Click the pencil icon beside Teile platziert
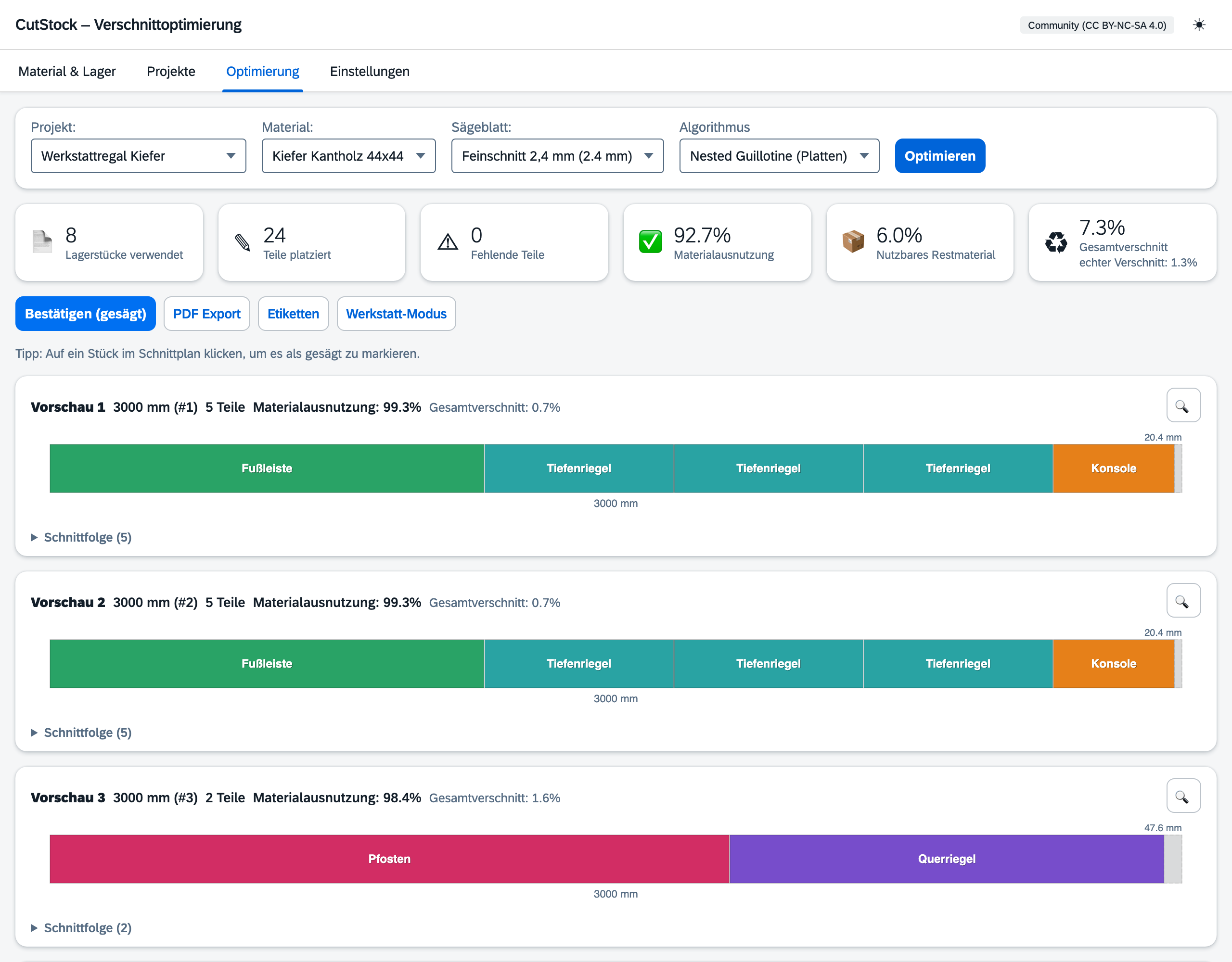1232x962 pixels. (243, 242)
